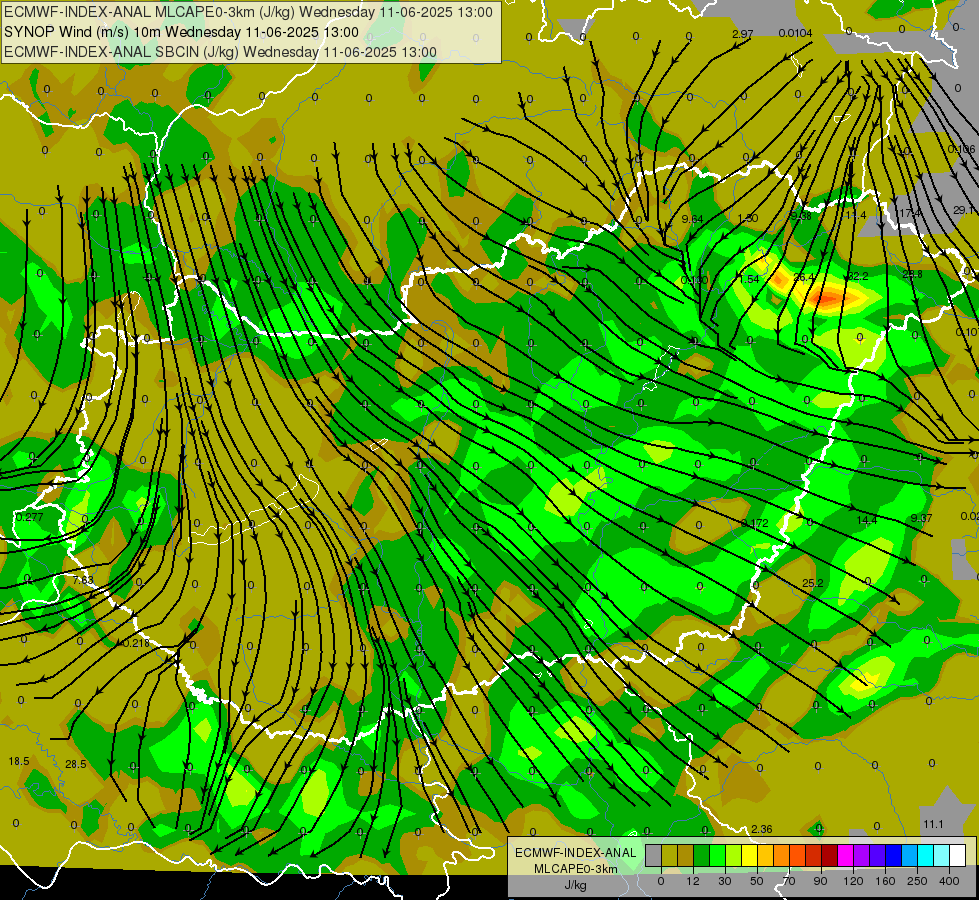The height and width of the screenshot is (900, 979).
Task: Click the dark red swatch before magenta
Action: coord(830,855)
